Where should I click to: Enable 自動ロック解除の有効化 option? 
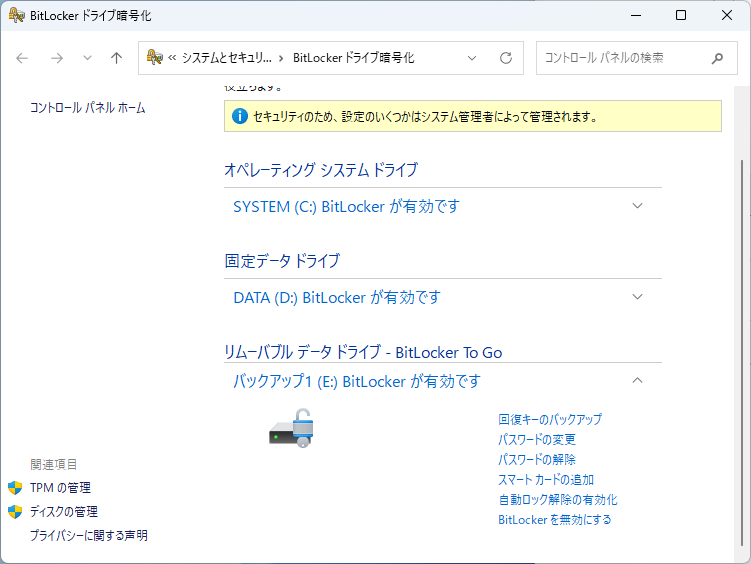pos(557,499)
